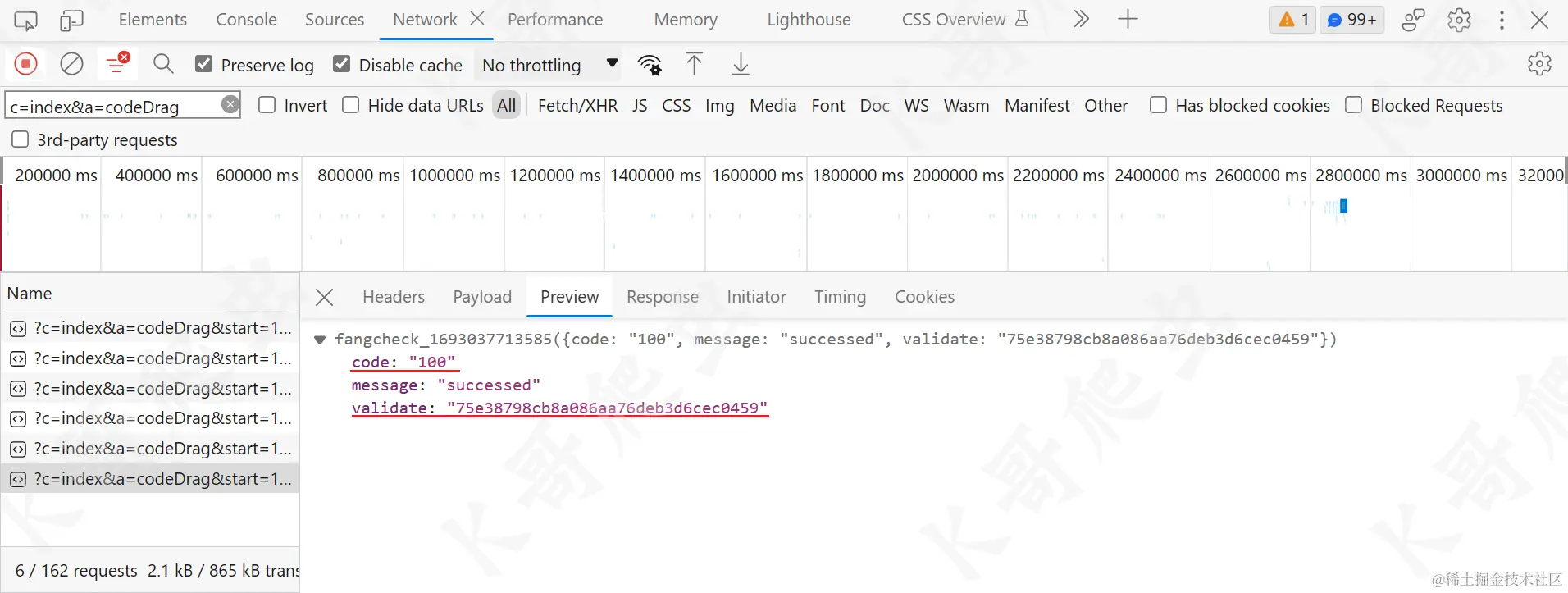Toggle the device emulation icon
This screenshot has height=593, width=1568.
[71, 20]
